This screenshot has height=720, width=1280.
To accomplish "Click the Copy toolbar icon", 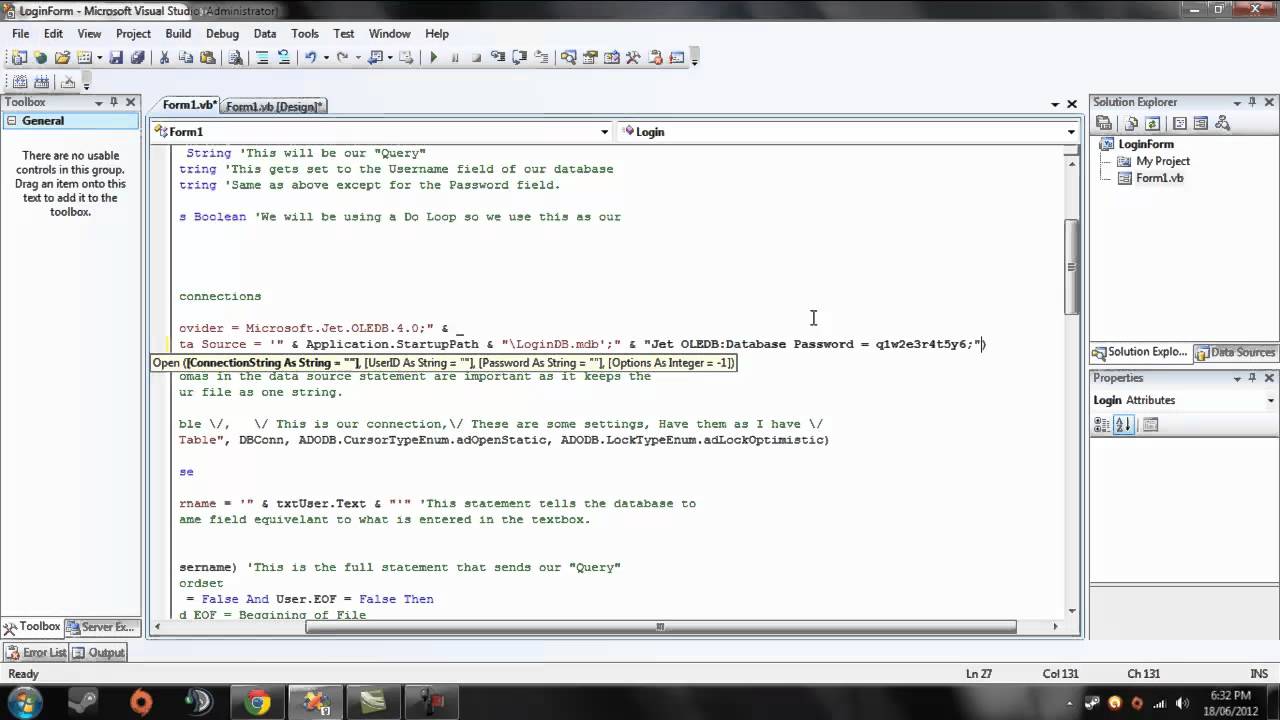I will (x=185, y=58).
